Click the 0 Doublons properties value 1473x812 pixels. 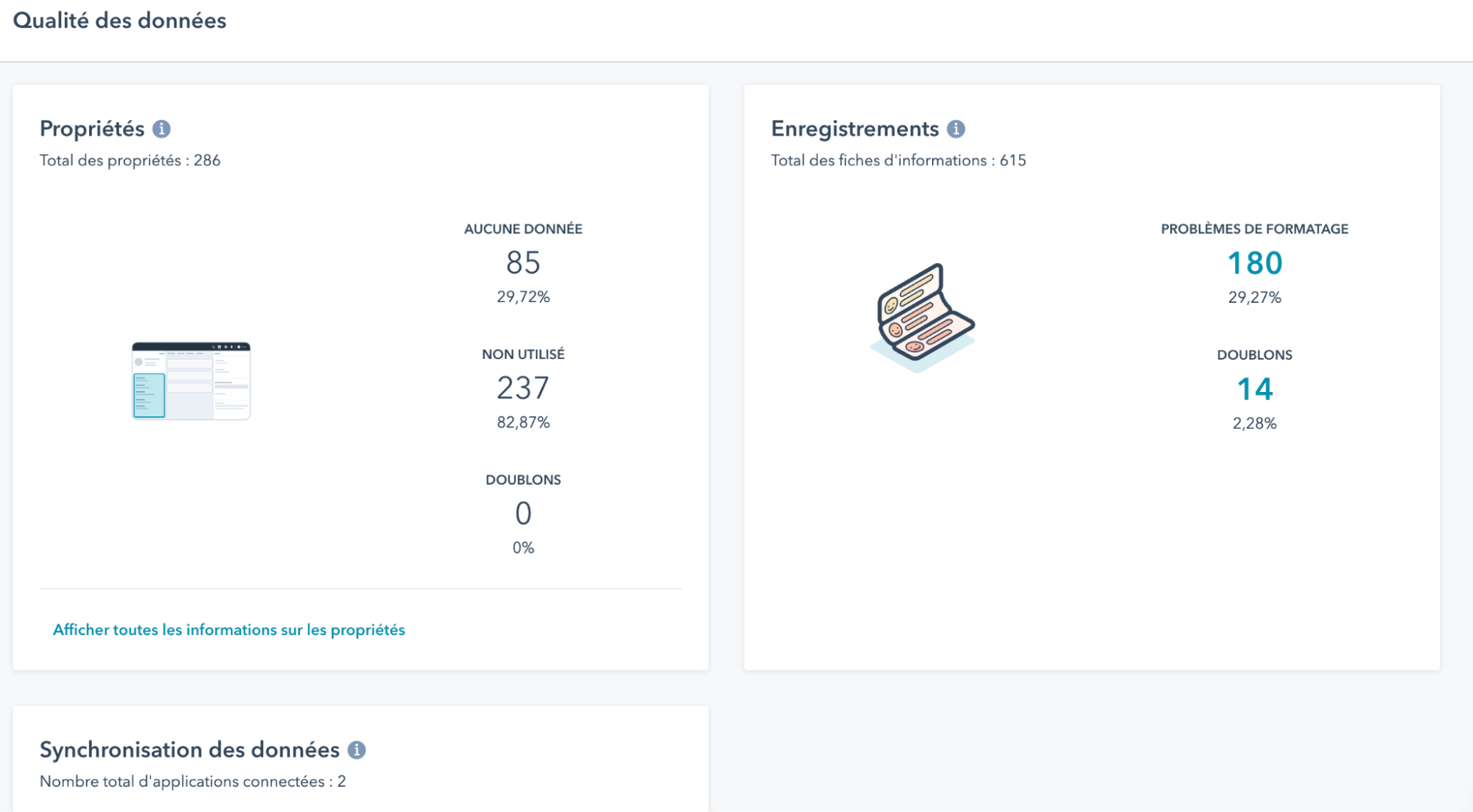[523, 514]
